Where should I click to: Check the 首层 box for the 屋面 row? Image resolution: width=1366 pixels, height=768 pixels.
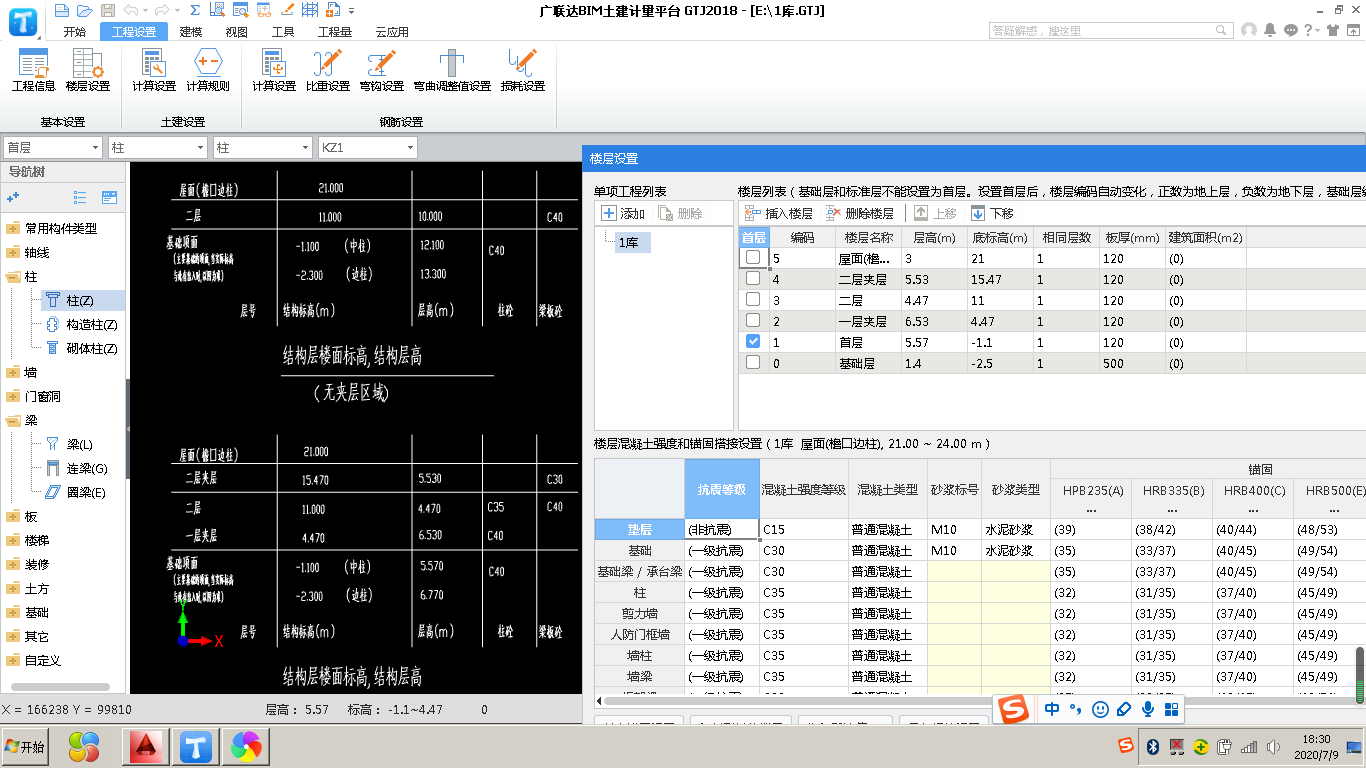pyautogui.click(x=753, y=258)
